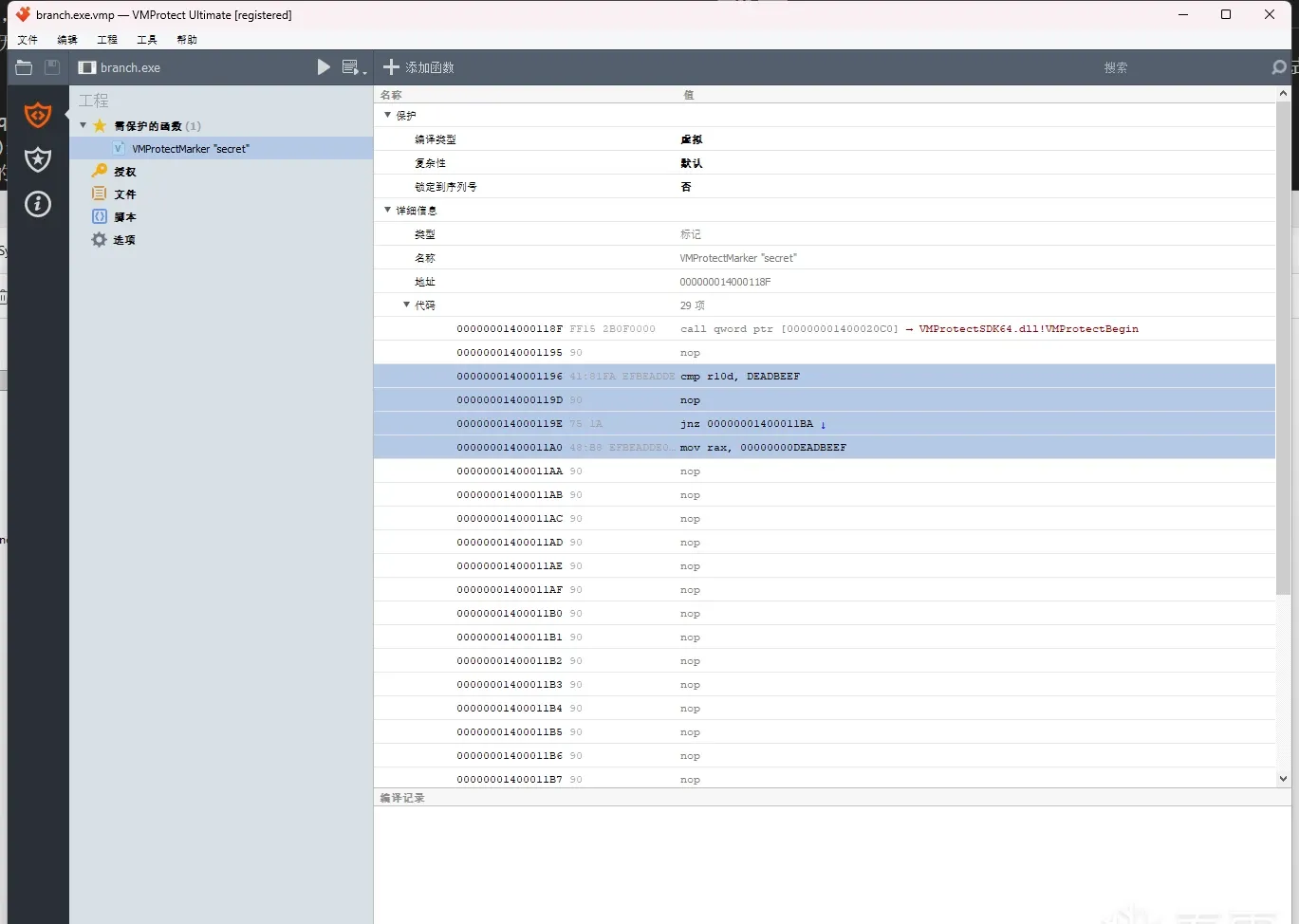Click the vertical scrollbar thumb
Screen dimensions: 1299x924
point(1283,348)
